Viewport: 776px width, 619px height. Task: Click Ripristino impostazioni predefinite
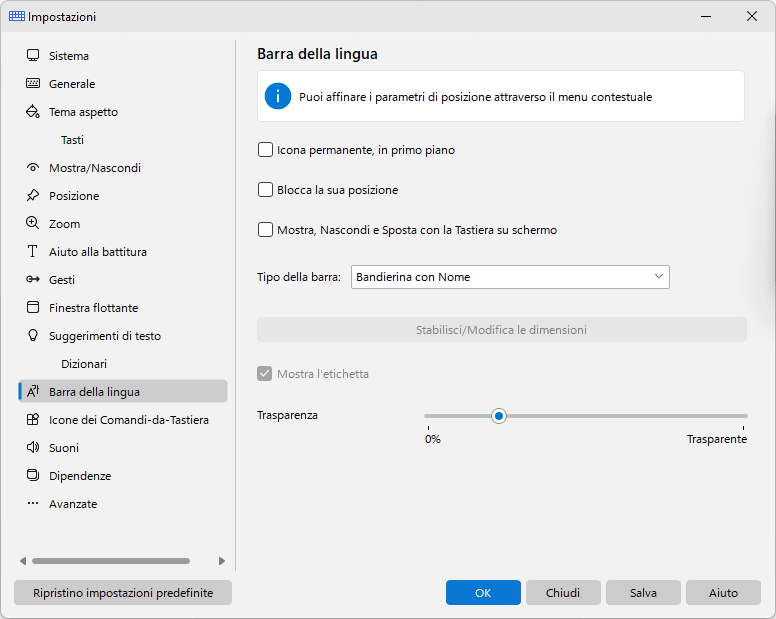point(123,592)
